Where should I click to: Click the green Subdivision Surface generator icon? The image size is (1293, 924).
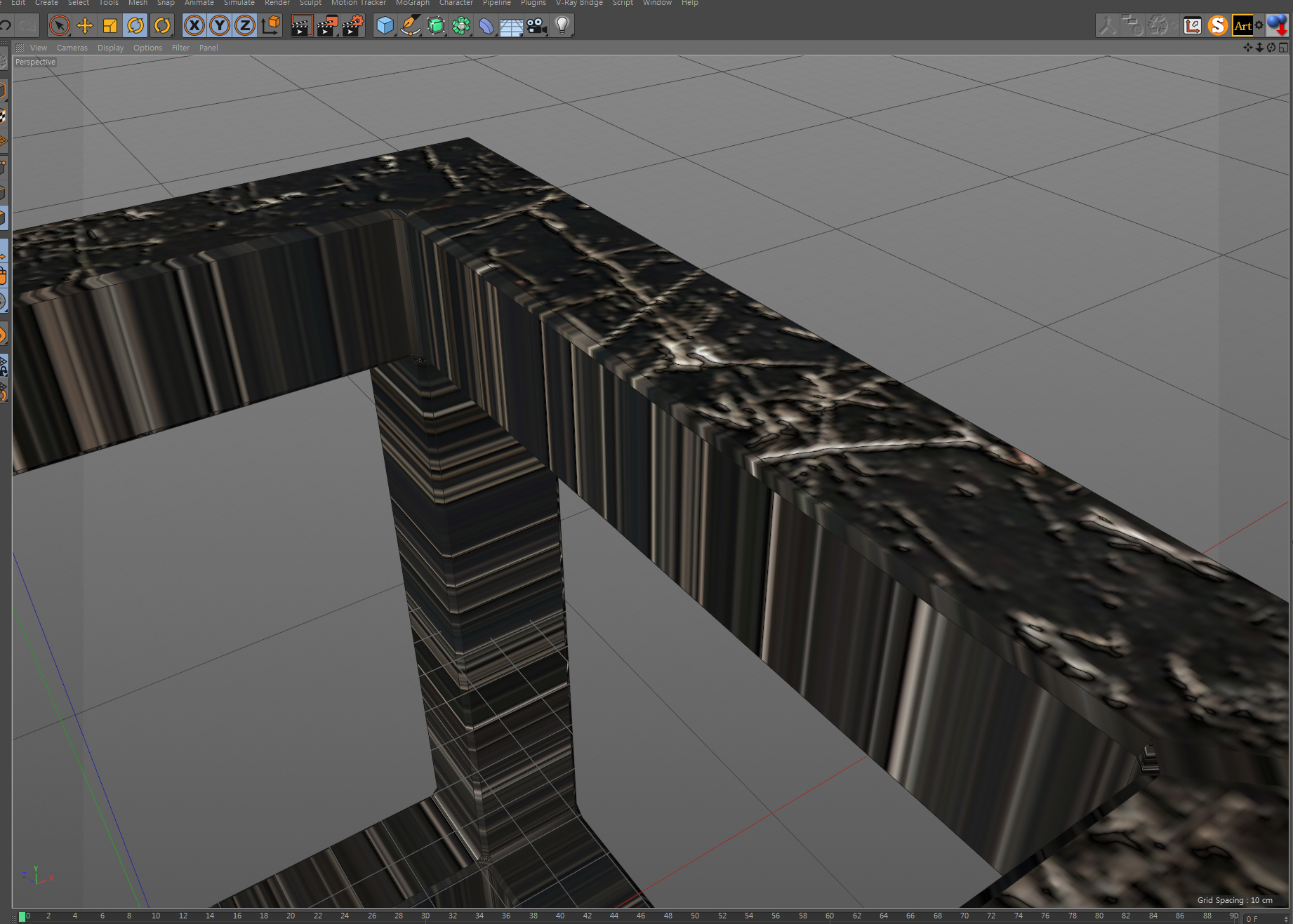436,26
